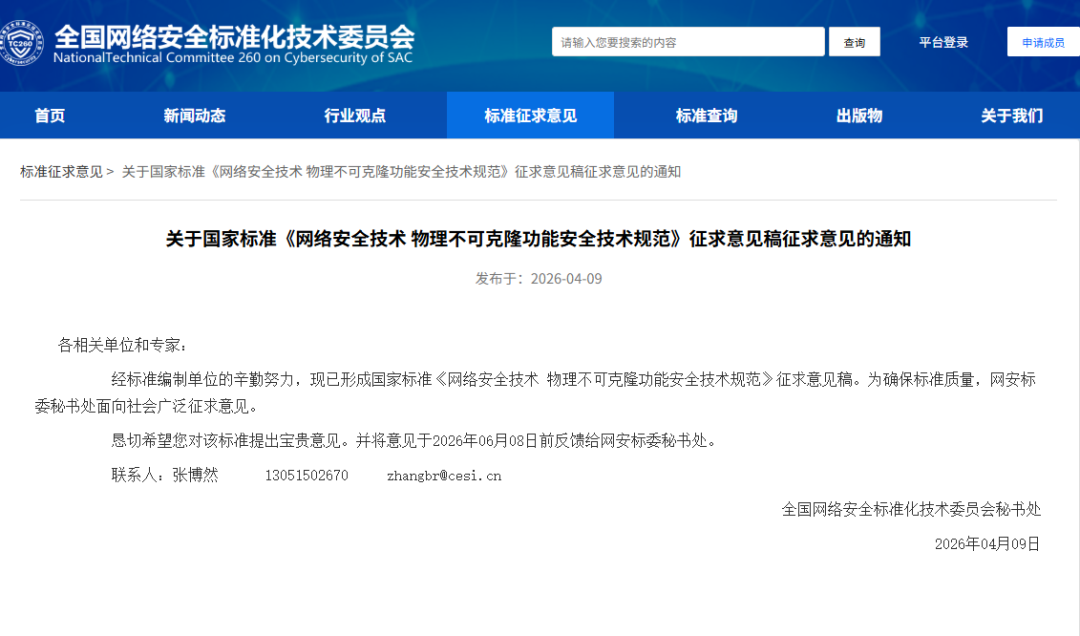1080x636 pixels.
Task: Click the 查询 search button
Action: click(853, 41)
